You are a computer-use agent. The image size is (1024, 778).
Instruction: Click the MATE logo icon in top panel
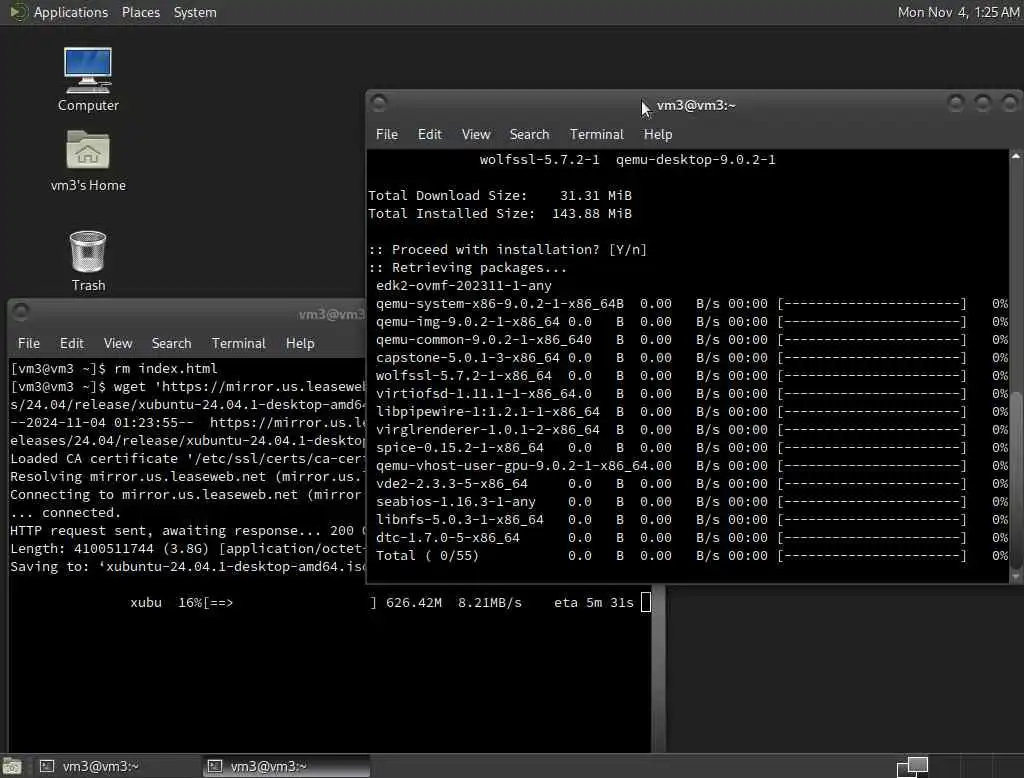18,12
